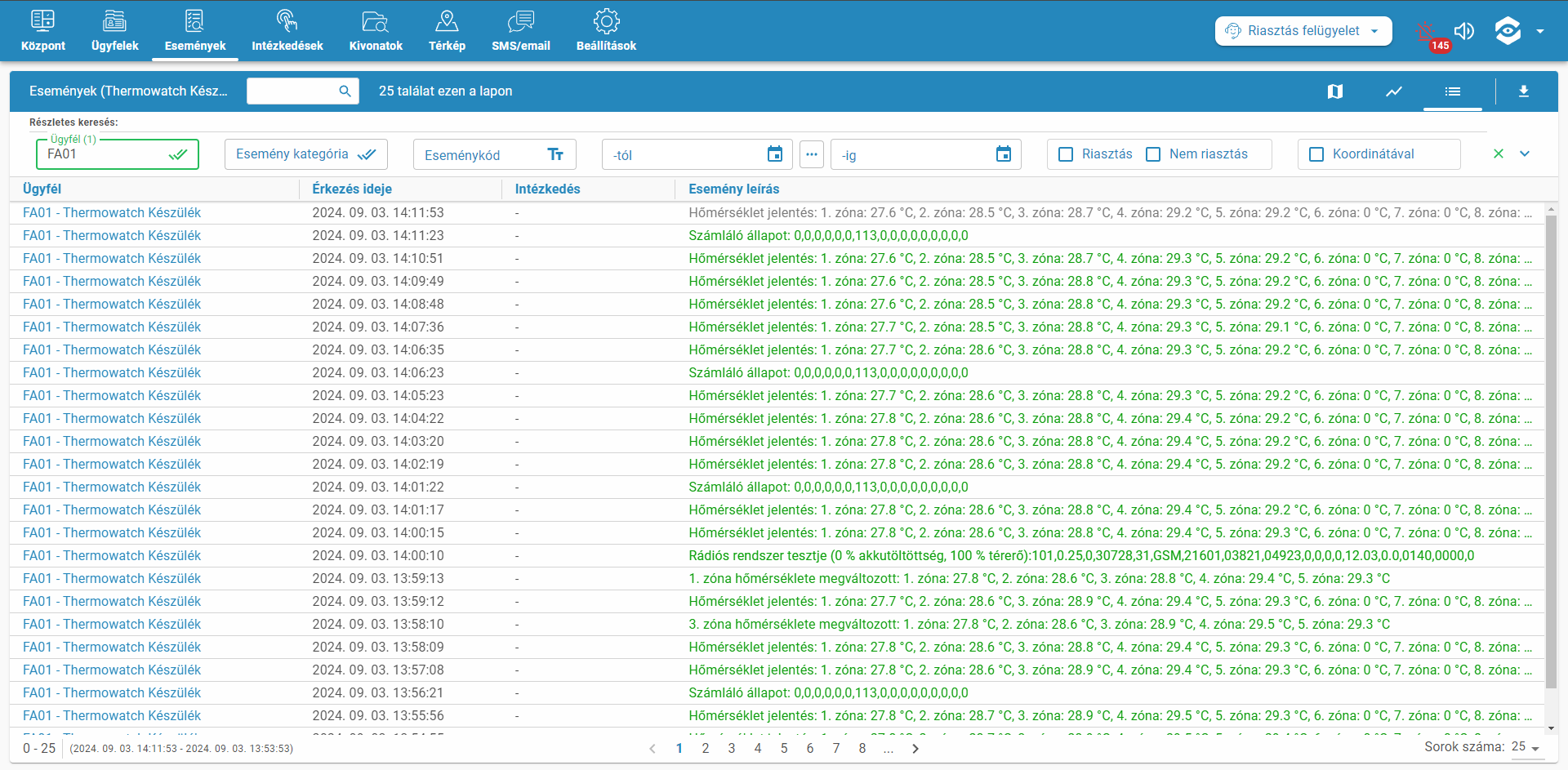1568x770 pixels.
Task: Sort by Érkezés ideje column
Action: [352, 189]
